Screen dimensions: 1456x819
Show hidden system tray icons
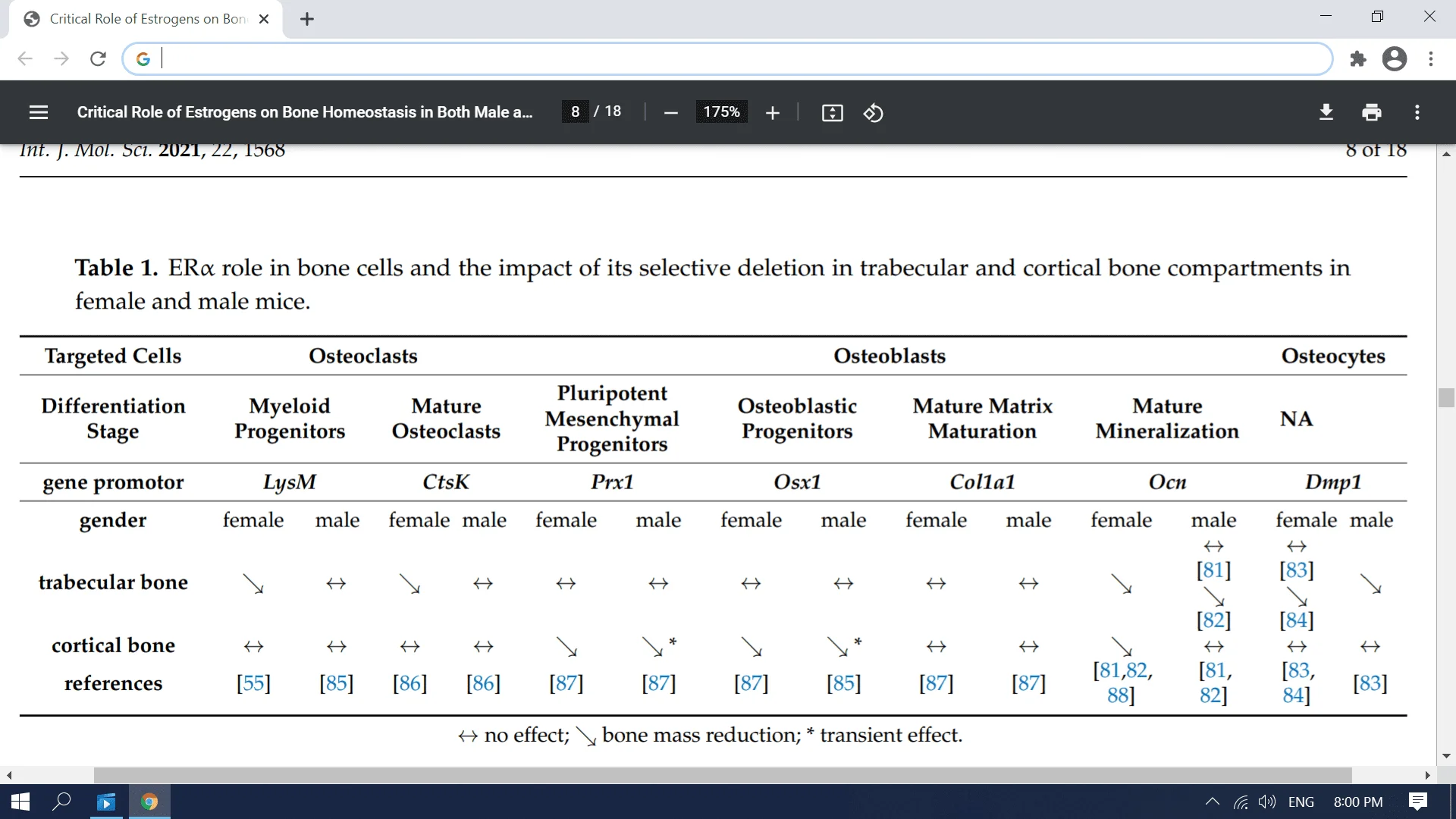tap(1212, 802)
